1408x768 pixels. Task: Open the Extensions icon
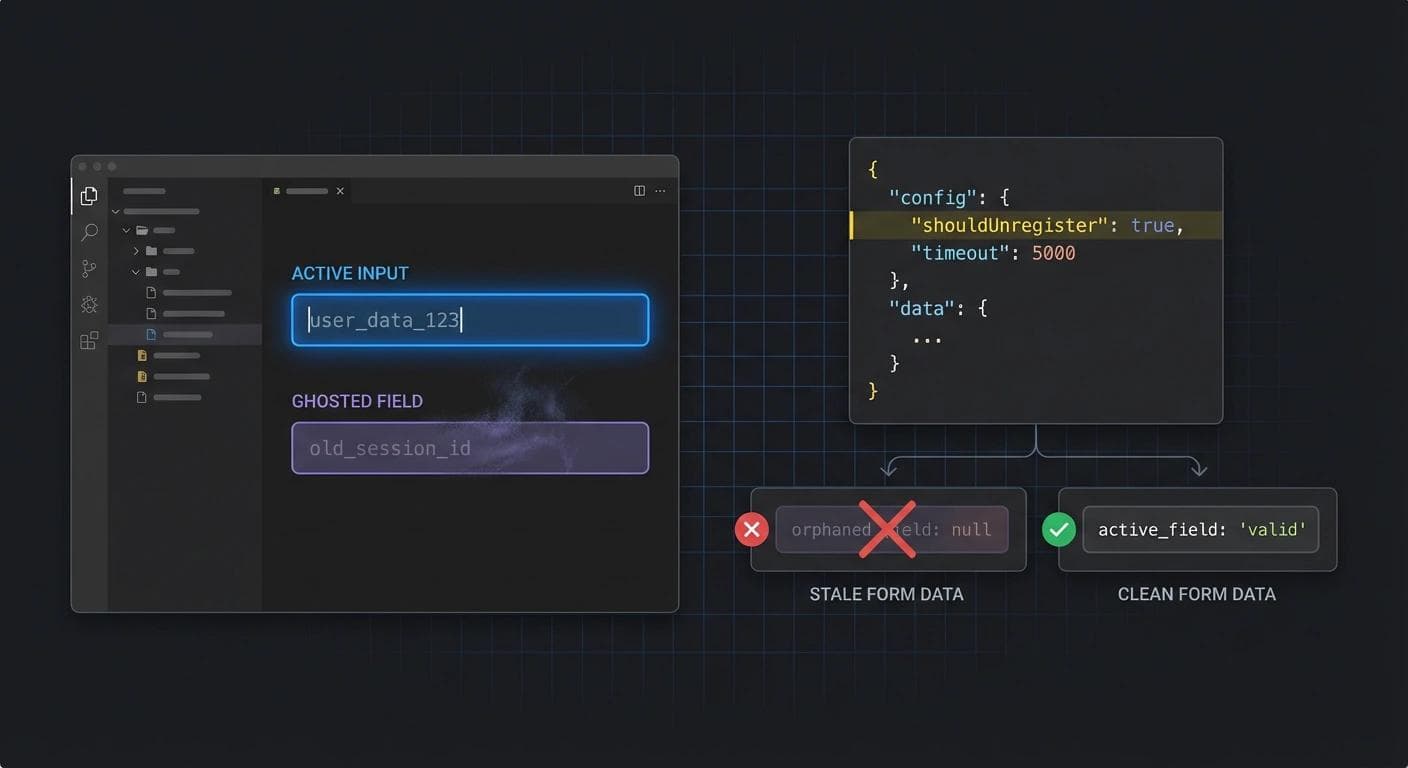click(88, 340)
